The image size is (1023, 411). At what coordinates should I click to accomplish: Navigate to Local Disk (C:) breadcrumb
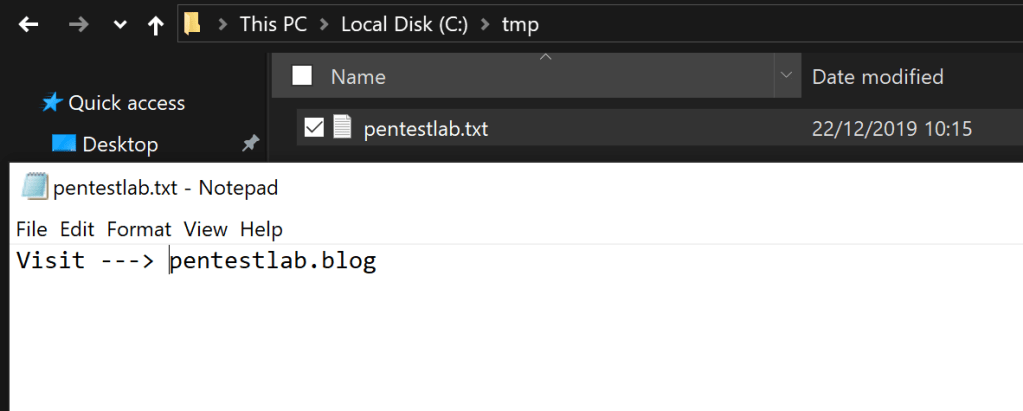[404, 25]
